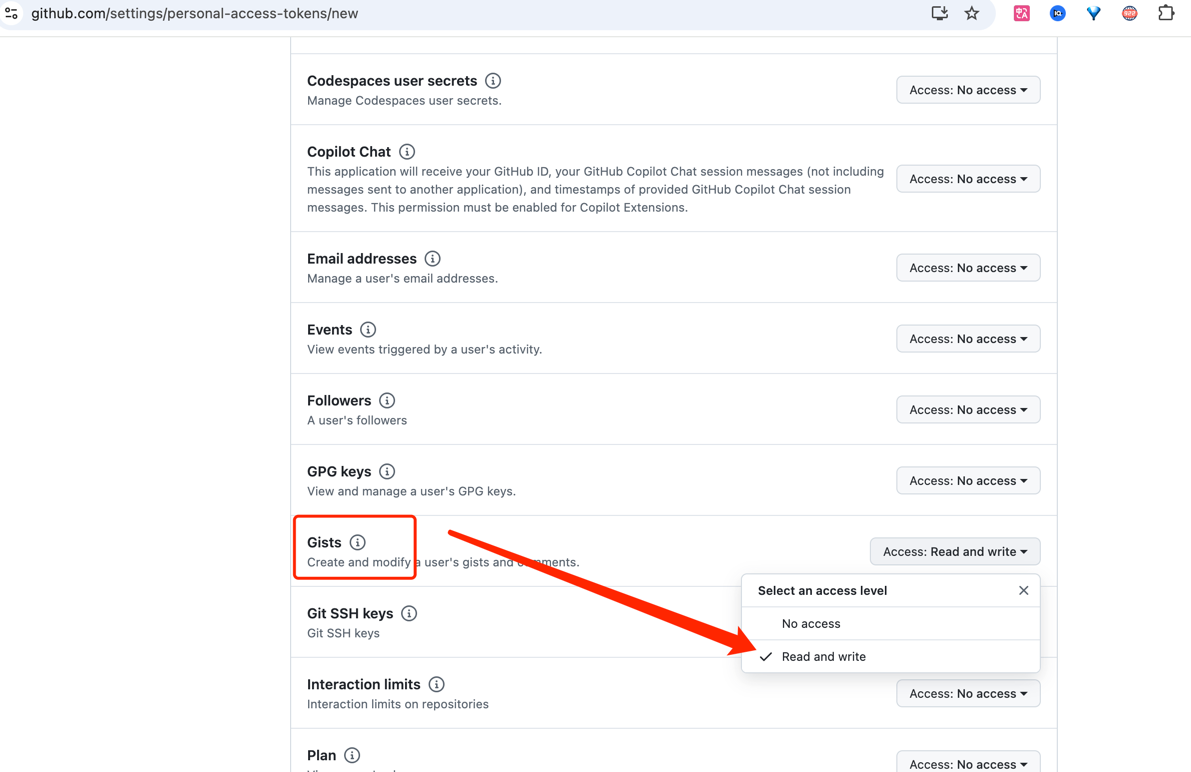Open Email addresses access dropdown
This screenshot has height=772, width=1191.
click(968, 267)
